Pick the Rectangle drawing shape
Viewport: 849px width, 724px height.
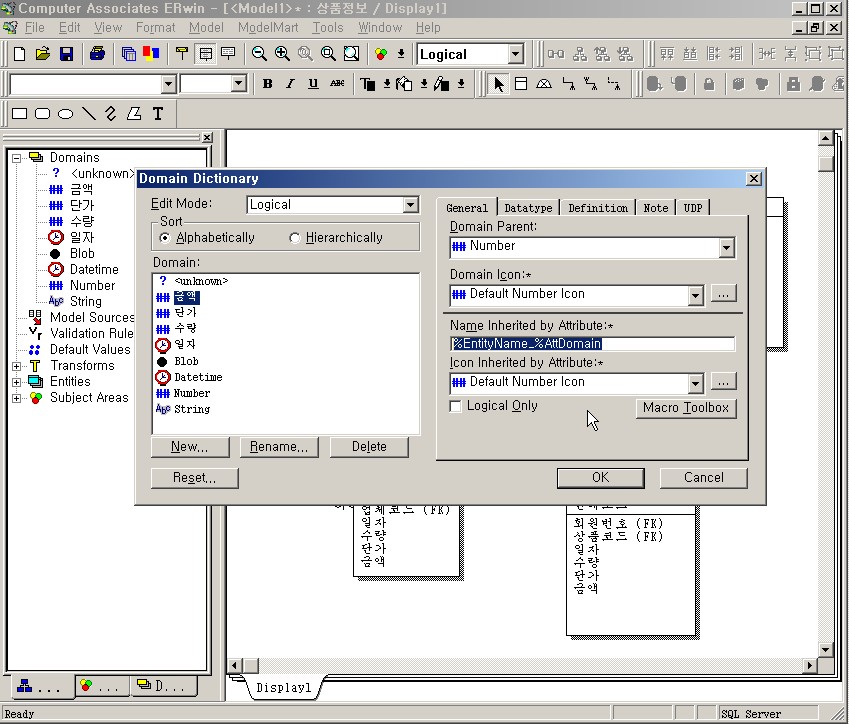(x=19, y=114)
